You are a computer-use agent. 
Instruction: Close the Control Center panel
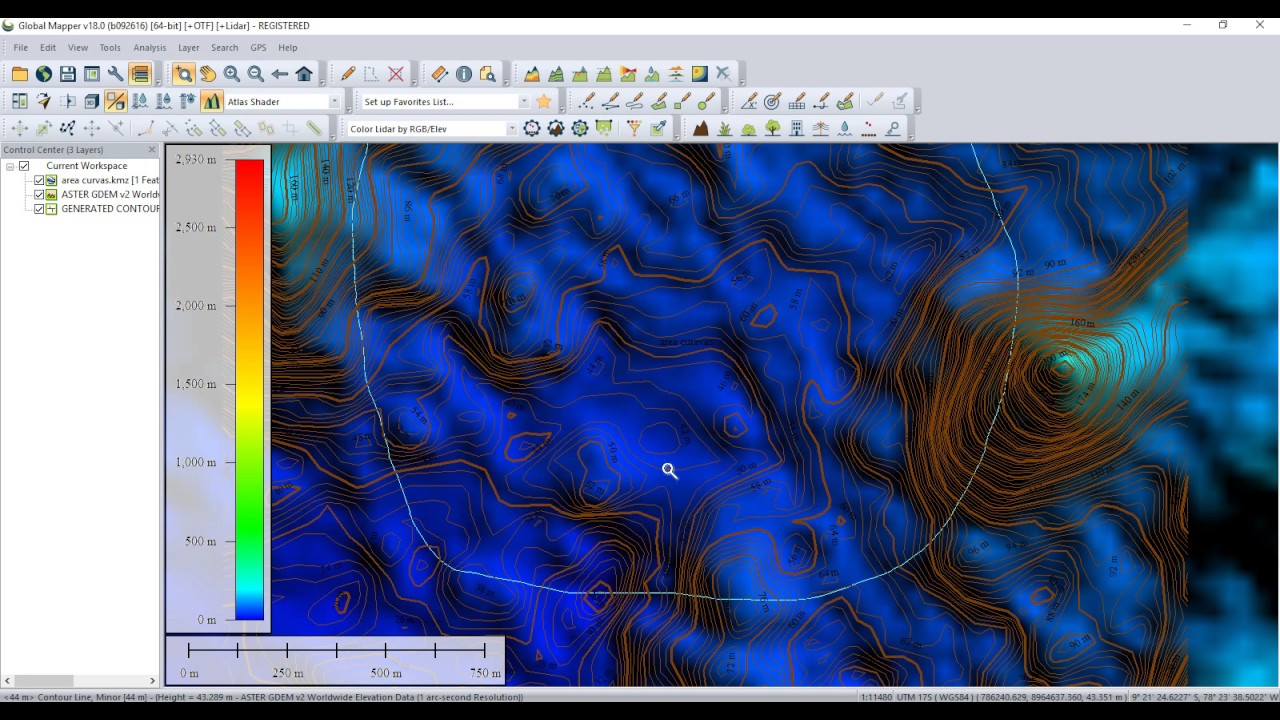[x=152, y=150]
